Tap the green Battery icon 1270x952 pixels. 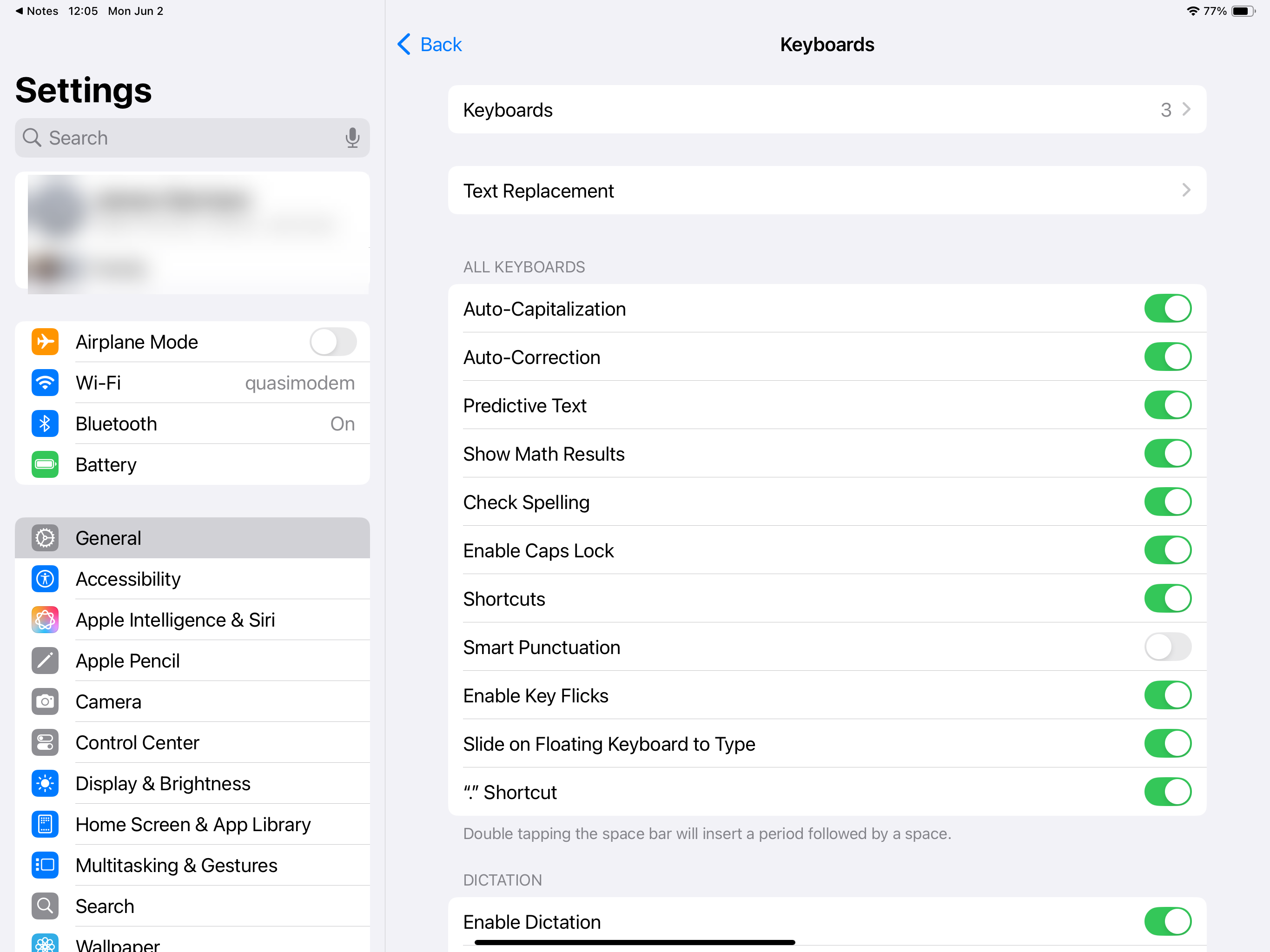tap(45, 464)
